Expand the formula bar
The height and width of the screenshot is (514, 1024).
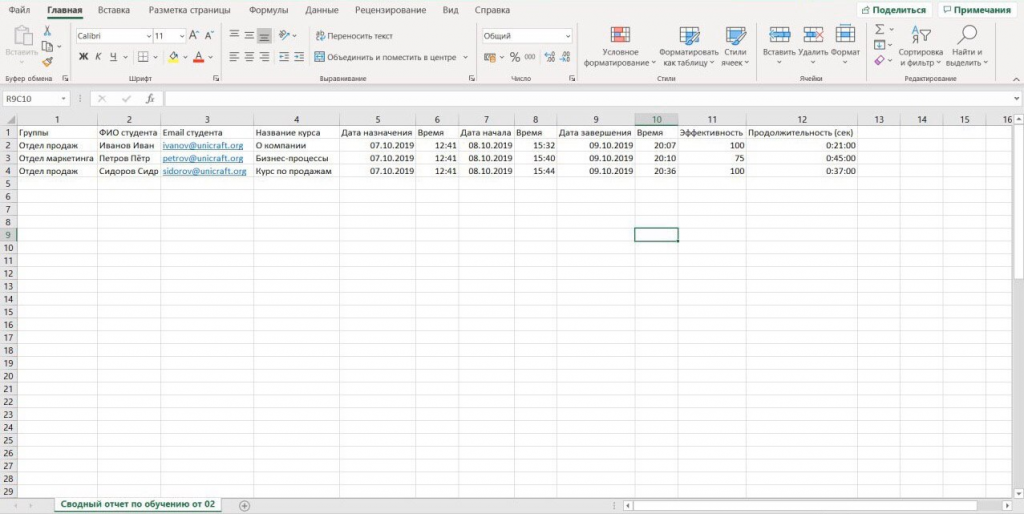pyautogui.click(x=1016, y=99)
